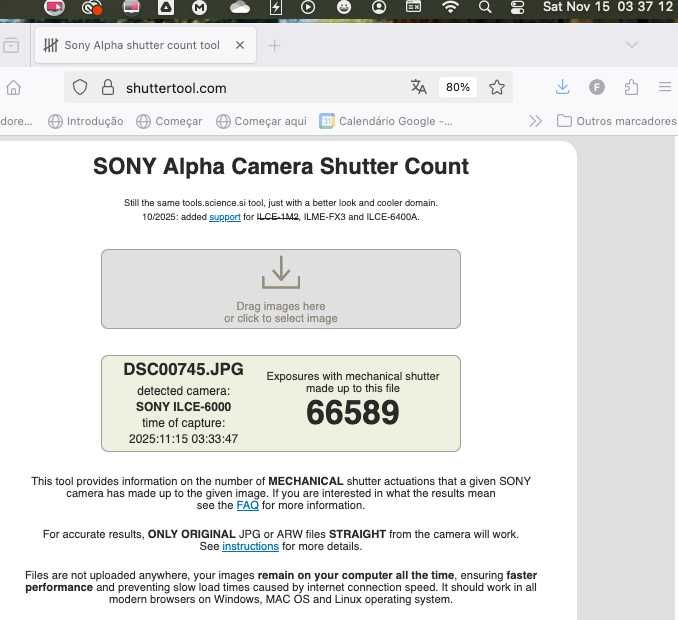Click the screen recording icon in menu bar
The height and width of the screenshot is (620, 678).
click(54, 7)
